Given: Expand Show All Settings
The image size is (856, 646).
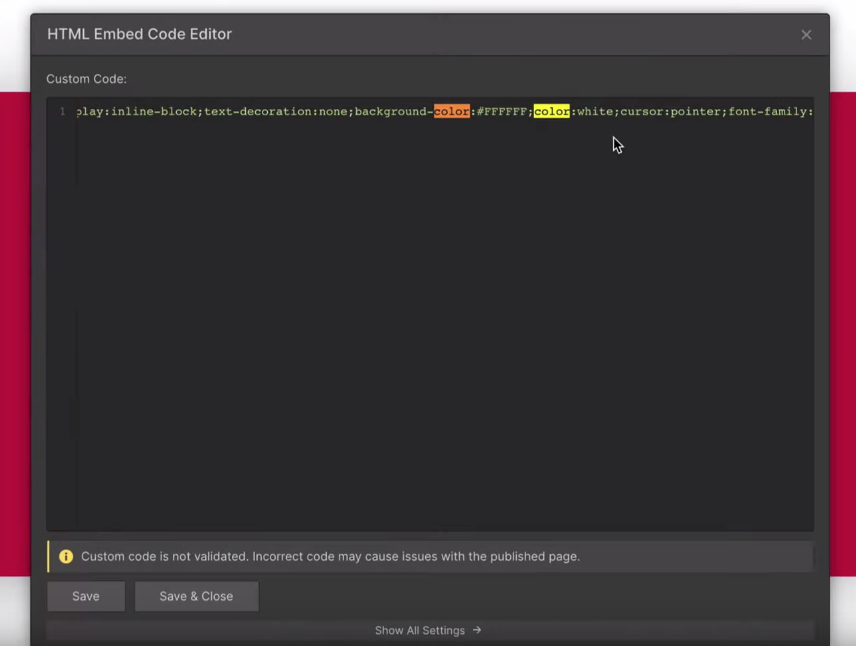Looking at the screenshot, I should point(430,630).
